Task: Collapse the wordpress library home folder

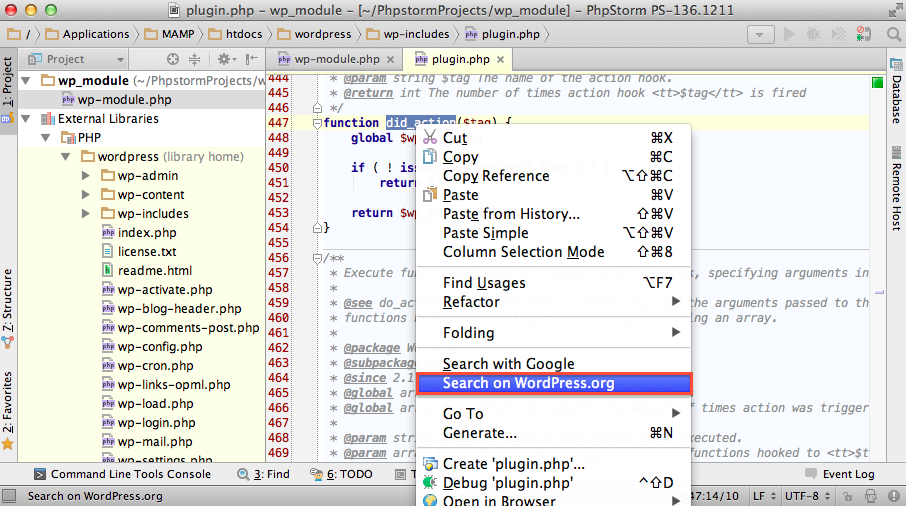Action: click(x=66, y=157)
